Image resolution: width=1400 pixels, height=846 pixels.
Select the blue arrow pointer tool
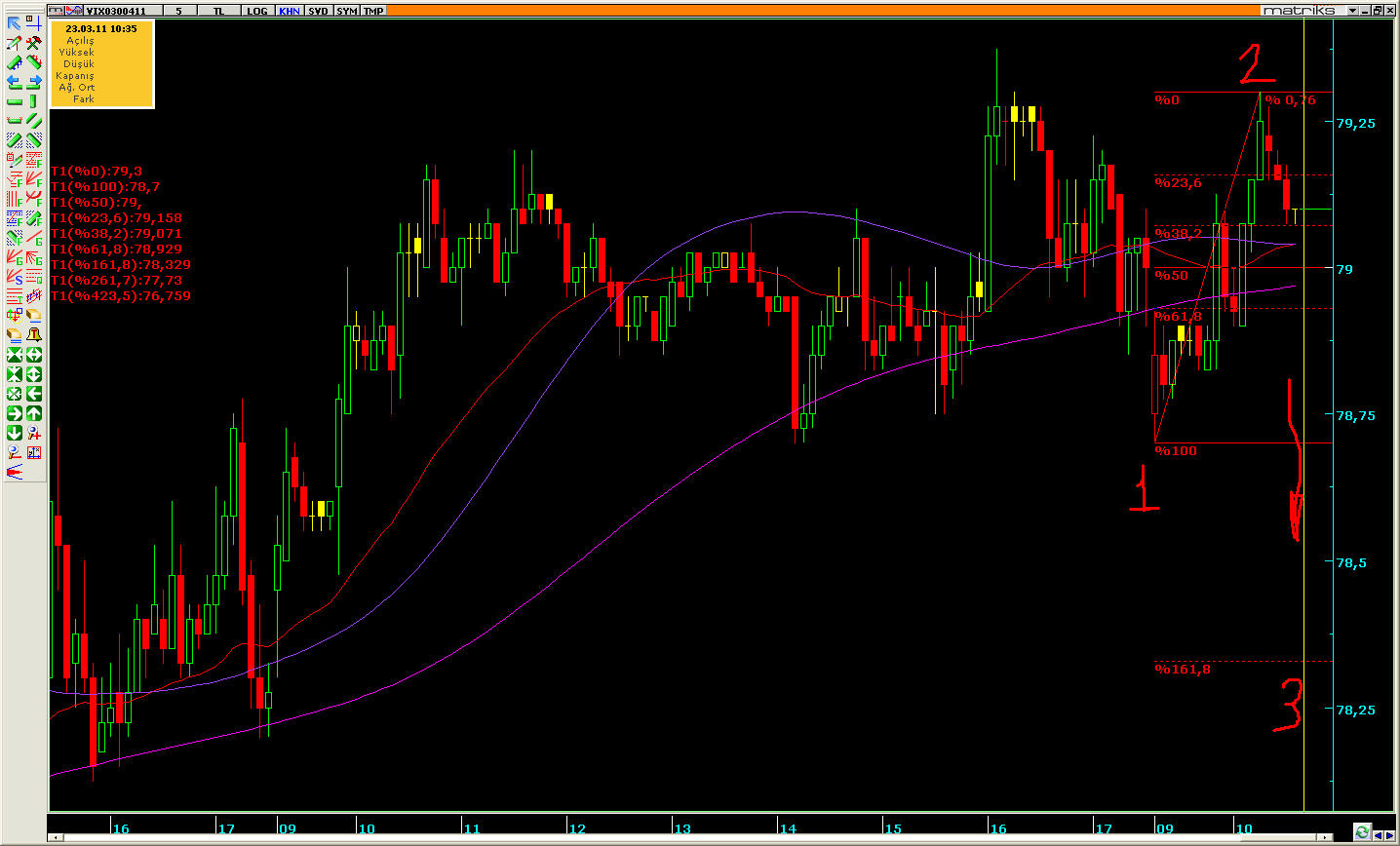(14, 23)
